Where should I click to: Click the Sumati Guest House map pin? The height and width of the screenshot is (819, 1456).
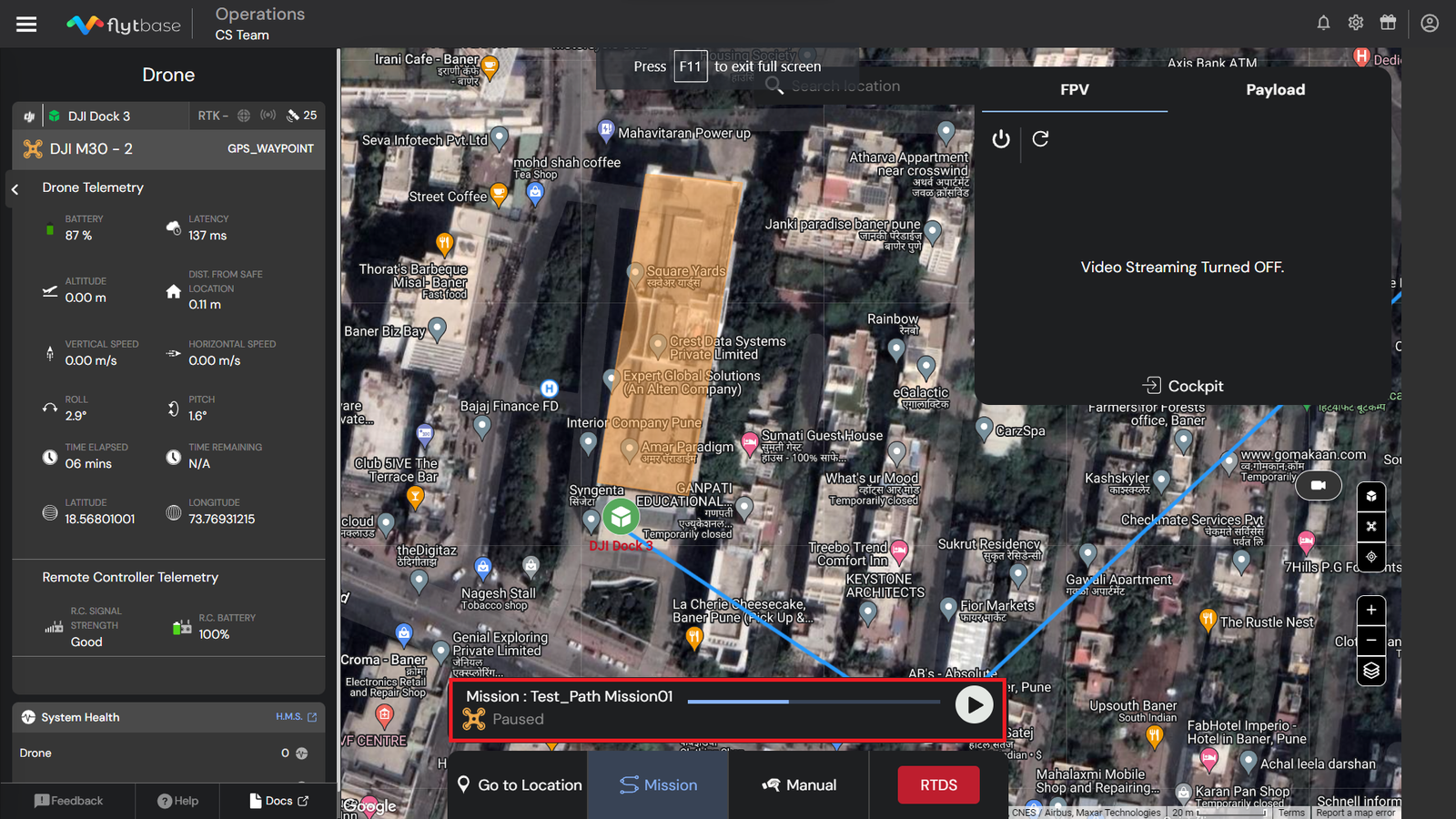(x=750, y=444)
